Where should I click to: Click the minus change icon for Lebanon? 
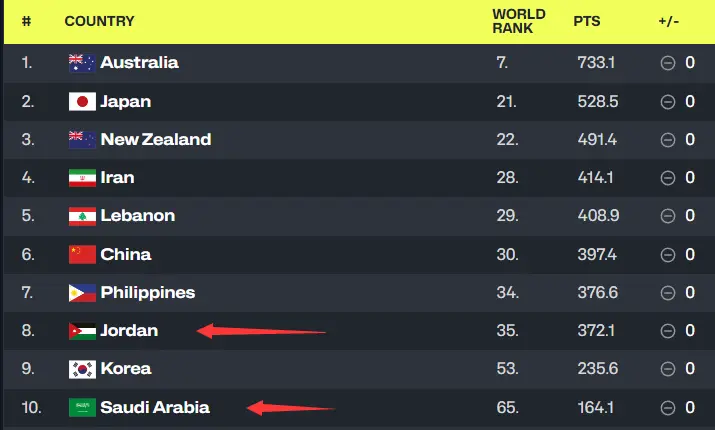(667, 216)
